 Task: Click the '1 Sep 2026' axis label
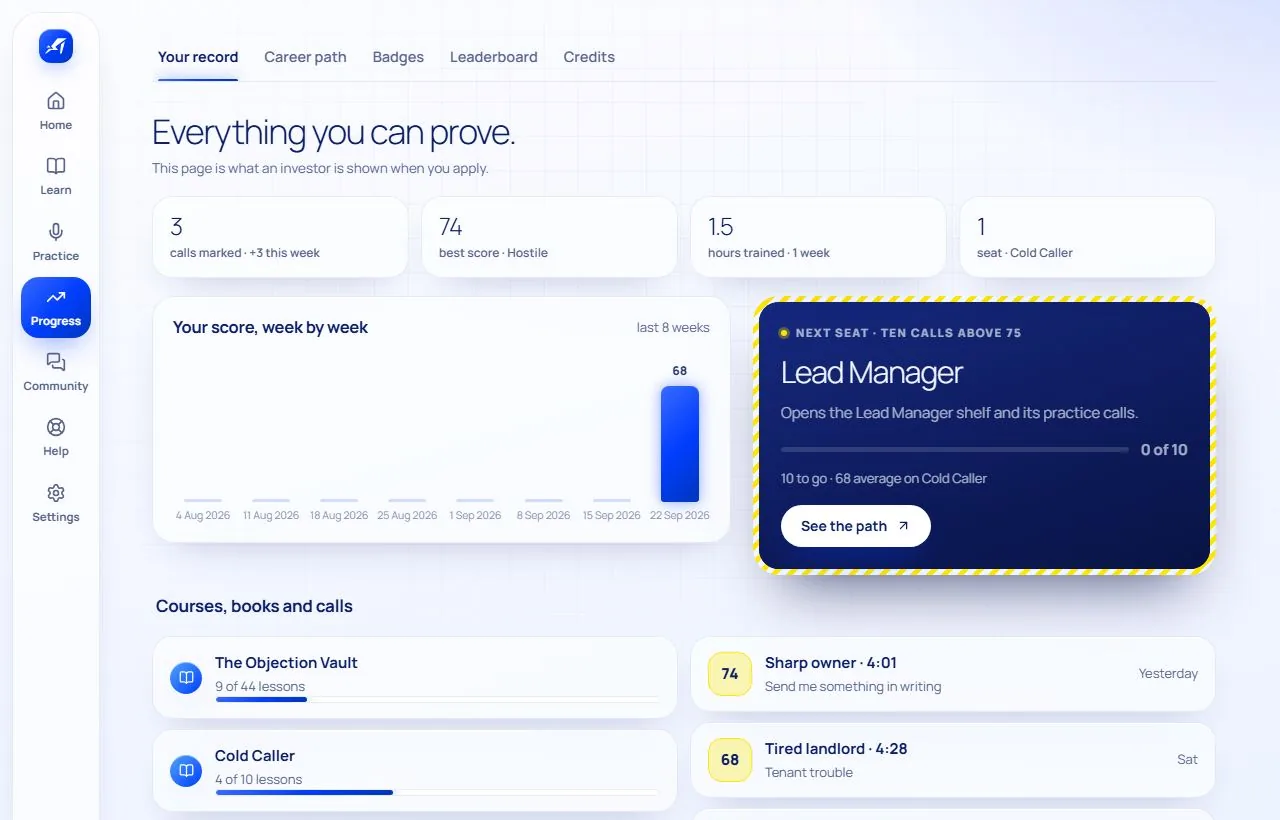pos(475,515)
